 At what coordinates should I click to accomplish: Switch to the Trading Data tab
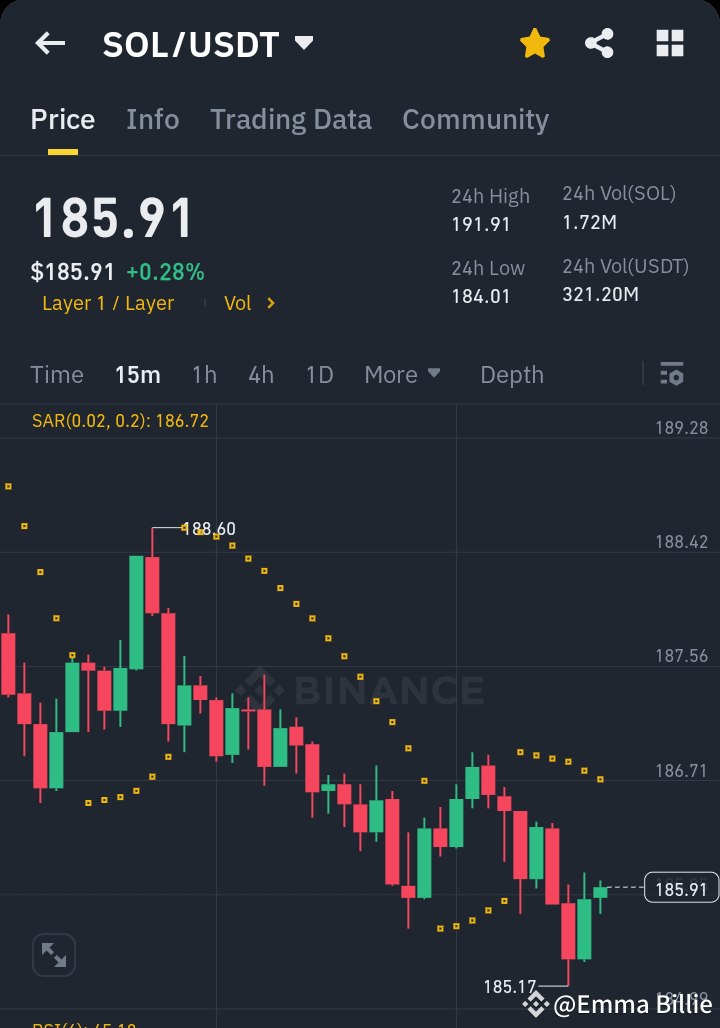(x=290, y=119)
